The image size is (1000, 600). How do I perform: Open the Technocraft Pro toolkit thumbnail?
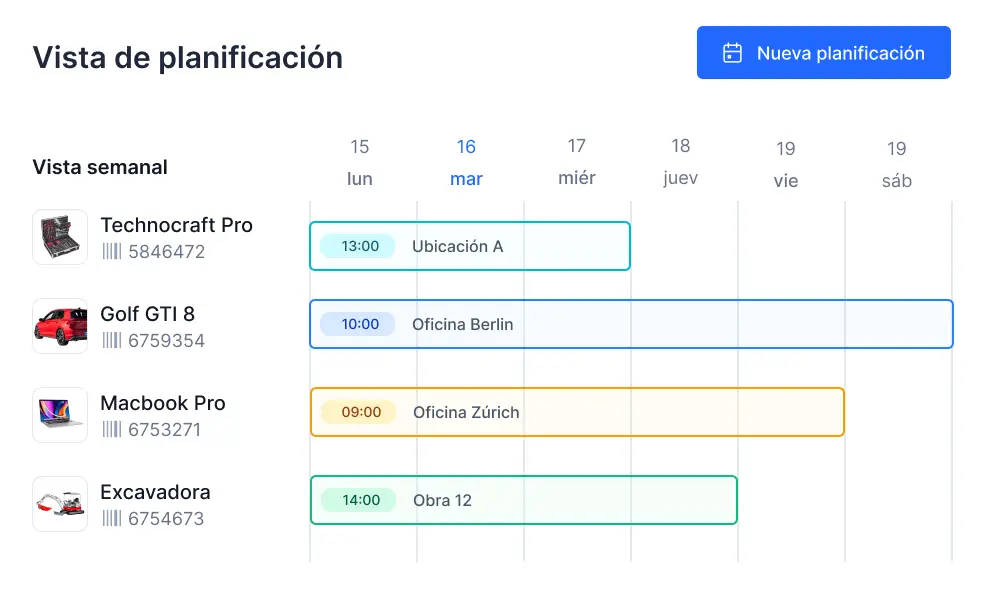point(60,237)
